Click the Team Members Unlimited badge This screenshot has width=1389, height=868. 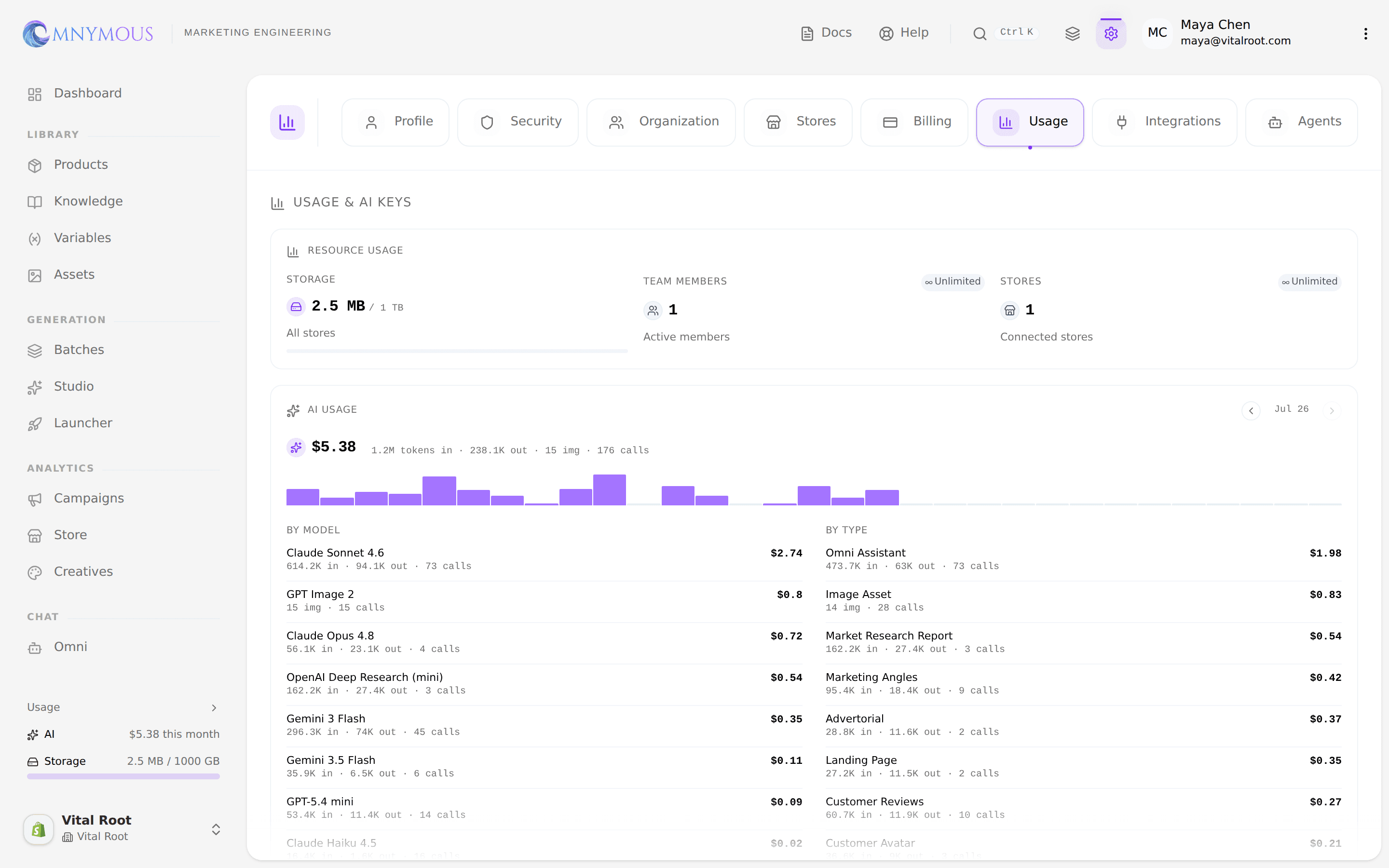pyautogui.click(x=953, y=281)
